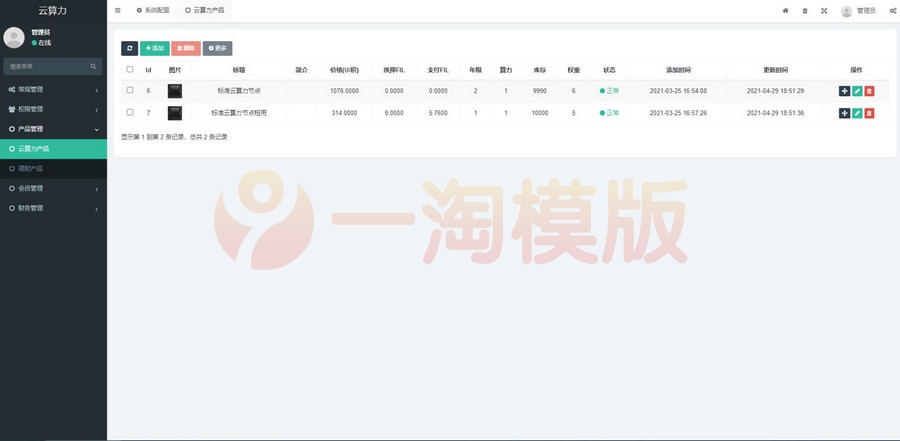The image size is (900, 441).
Task: Collapse the 产品管理 sidebar menu
Action: click(53, 129)
